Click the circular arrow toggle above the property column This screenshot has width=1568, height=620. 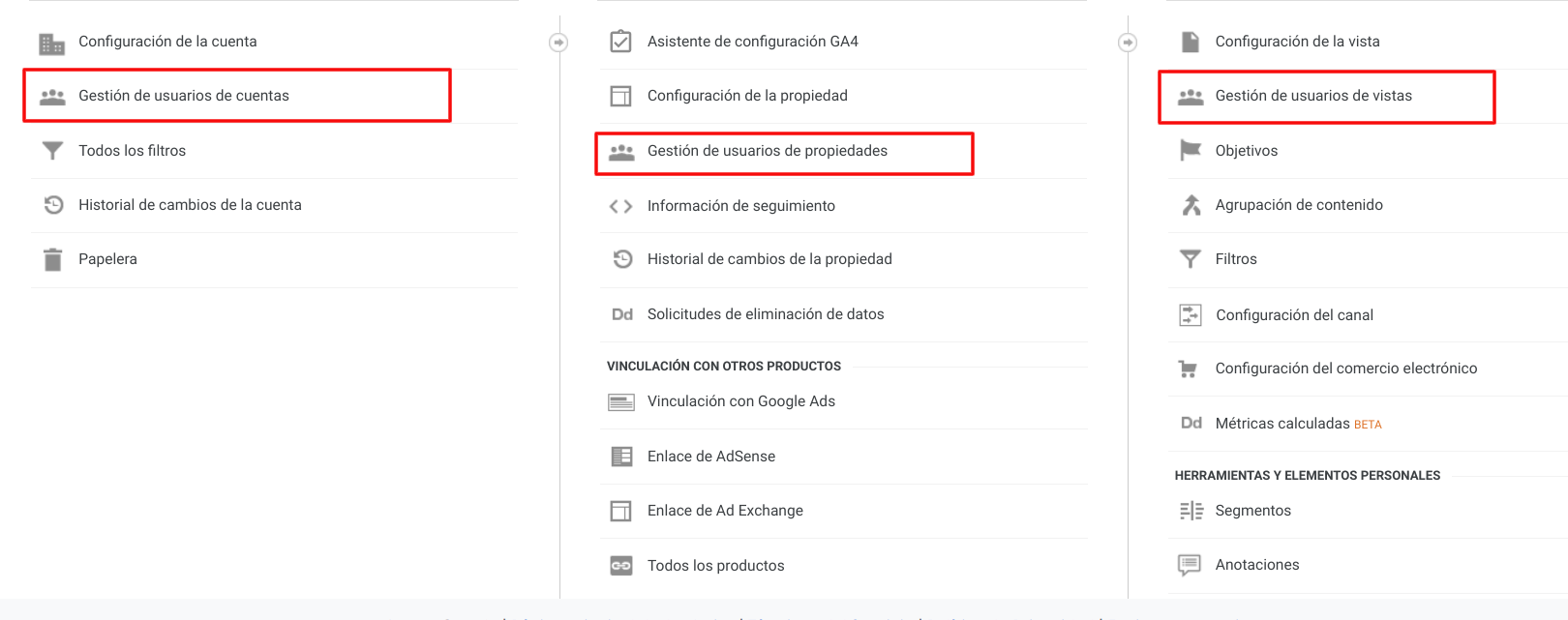point(559,42)
